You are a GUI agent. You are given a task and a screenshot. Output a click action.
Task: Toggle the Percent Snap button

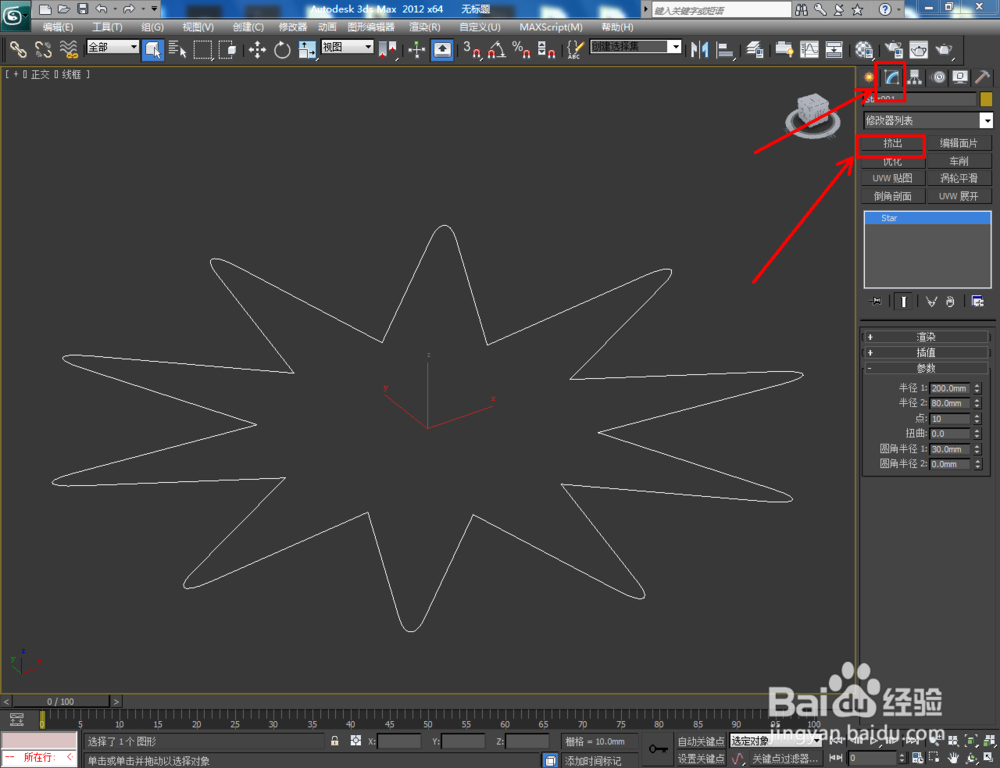coord(522,49)
